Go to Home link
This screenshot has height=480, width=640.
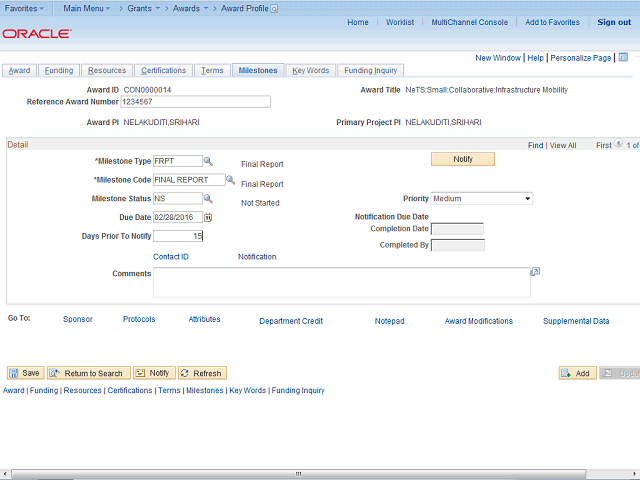pyautogui.click(x=358, y=22)
